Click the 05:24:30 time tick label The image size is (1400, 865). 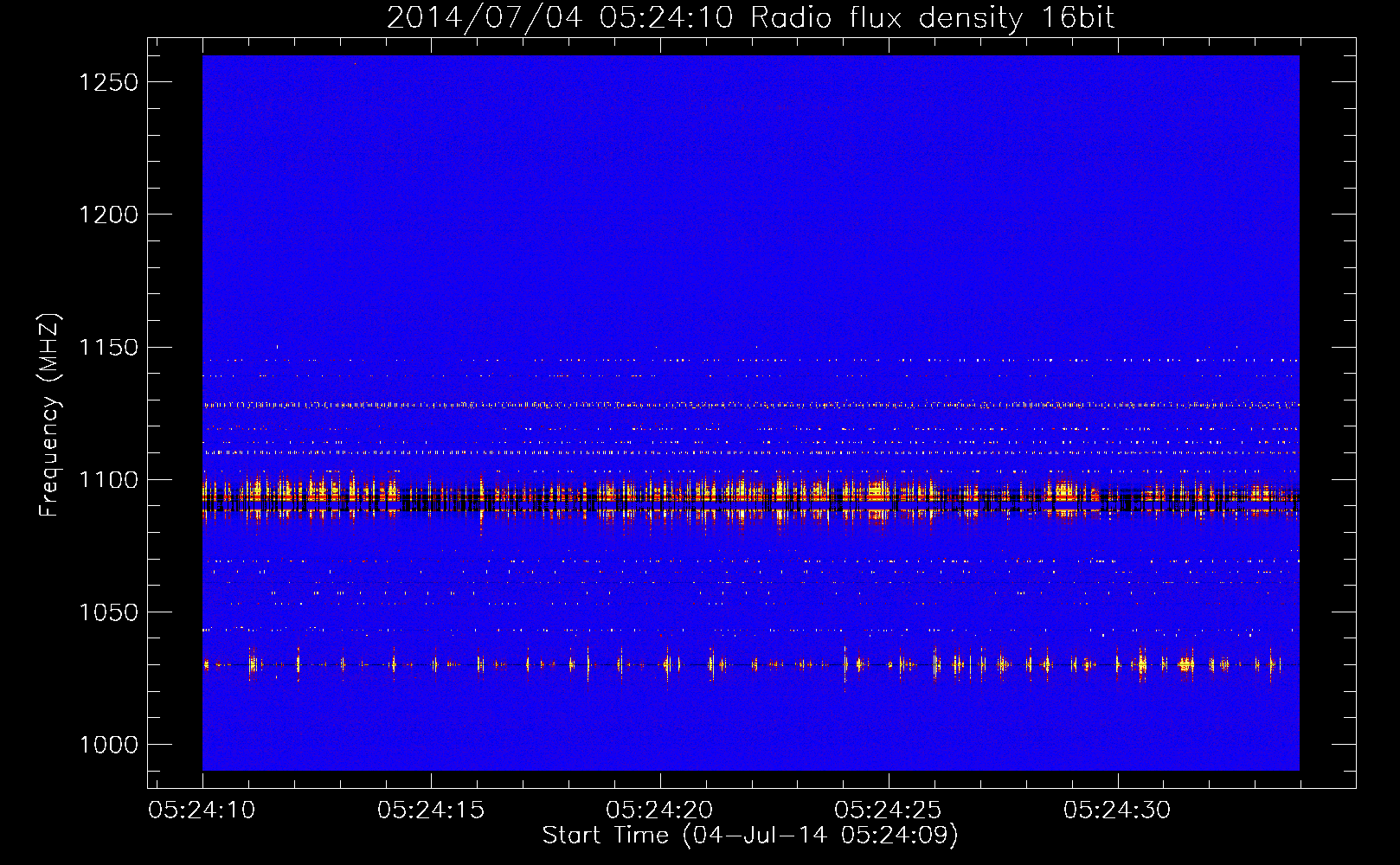point(1116,811)
